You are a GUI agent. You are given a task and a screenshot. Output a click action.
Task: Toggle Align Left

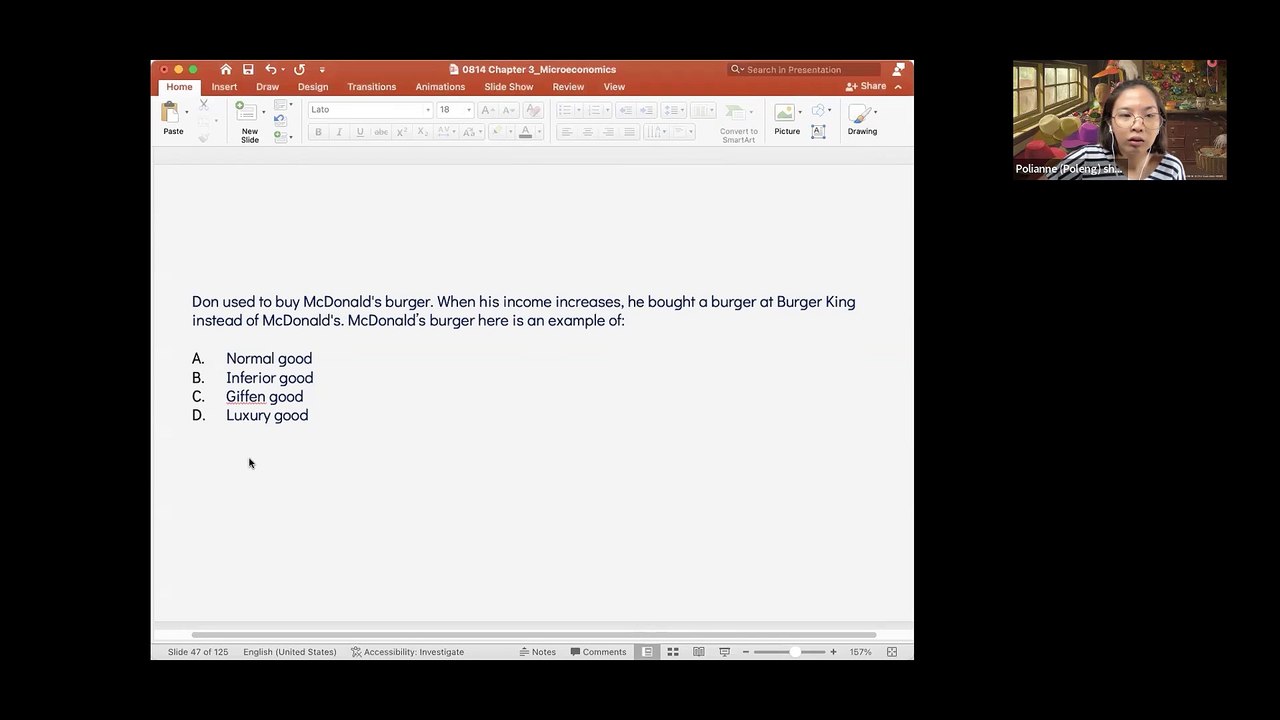coord(566,132)
